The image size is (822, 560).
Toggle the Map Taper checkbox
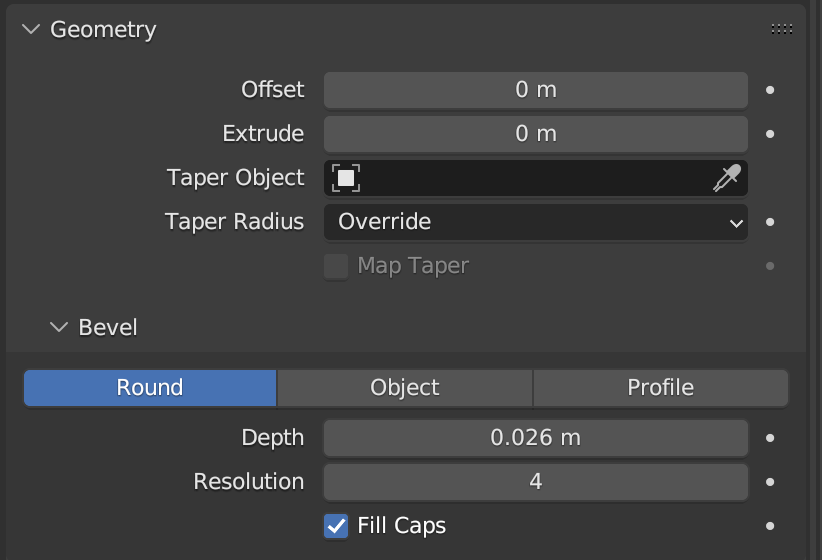coord(336,266)
